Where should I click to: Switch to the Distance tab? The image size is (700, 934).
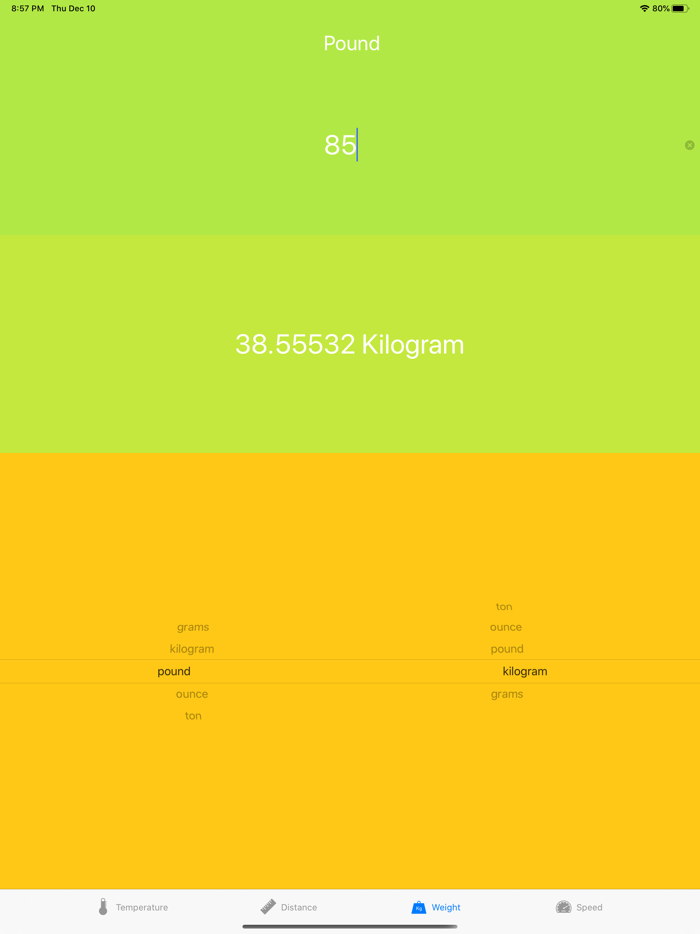[289, 907]
